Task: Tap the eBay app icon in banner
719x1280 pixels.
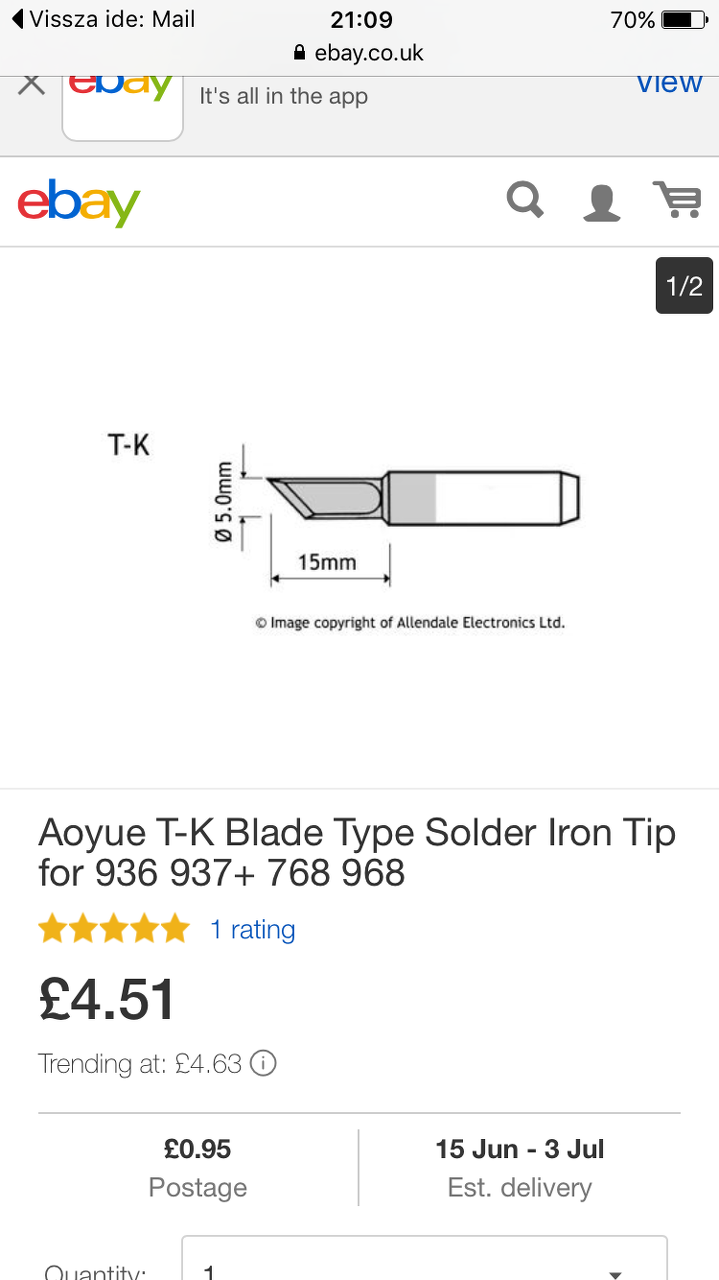Action: (x=122, y=102)
